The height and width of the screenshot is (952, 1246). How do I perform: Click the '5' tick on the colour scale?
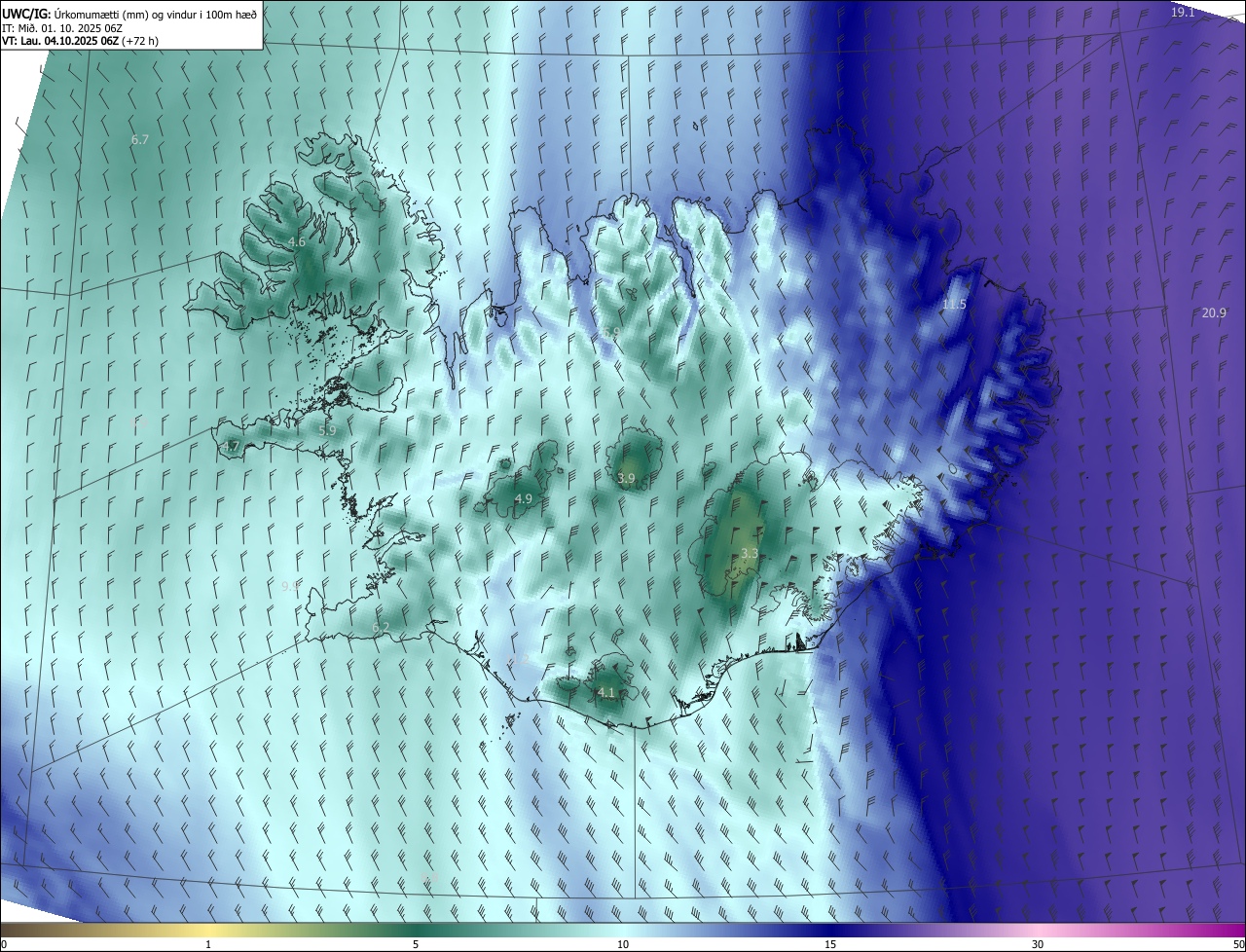click(416, 944)
